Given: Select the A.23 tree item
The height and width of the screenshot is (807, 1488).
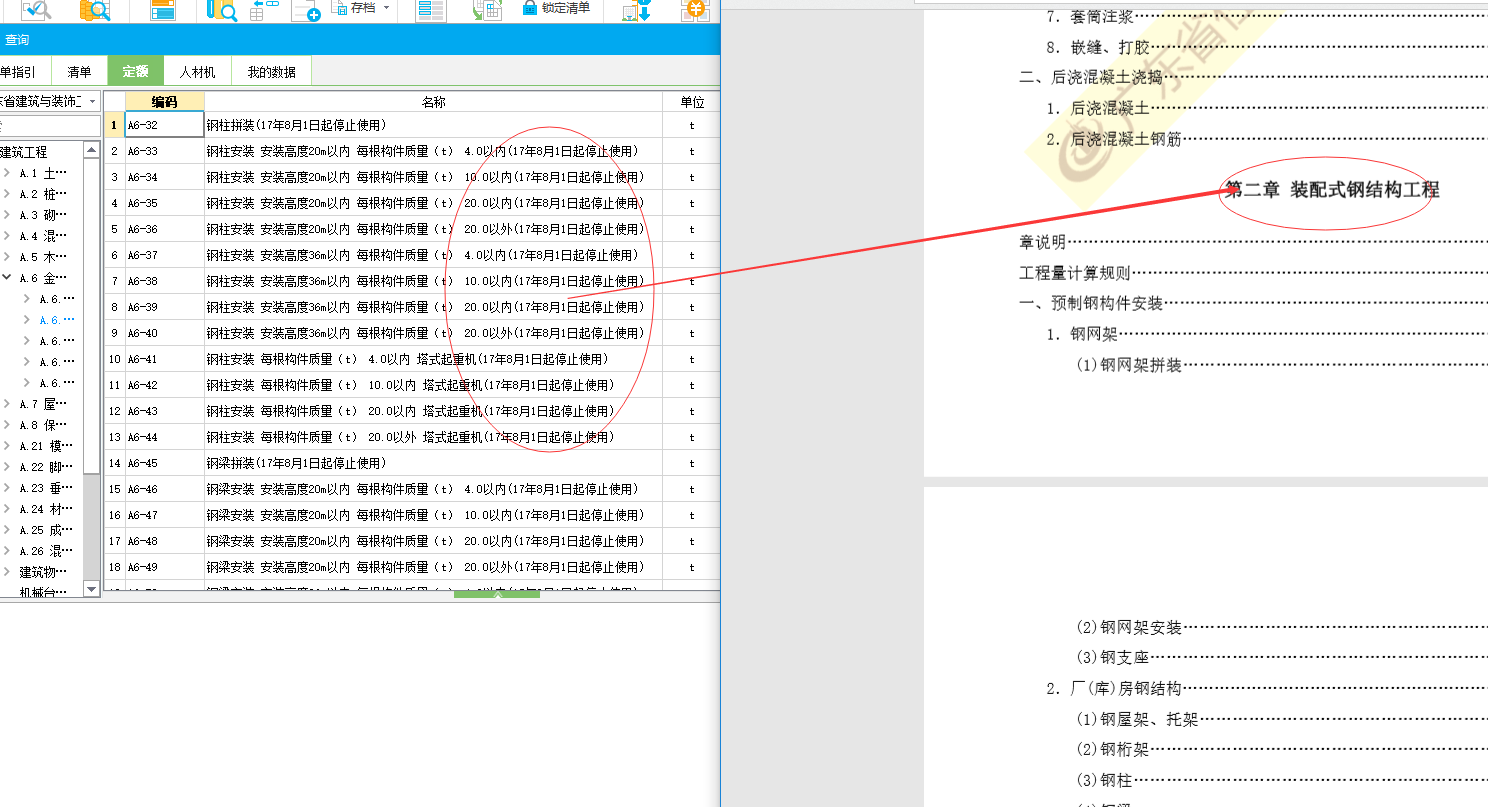Looking at the screenshot, I should pos(46,488).
